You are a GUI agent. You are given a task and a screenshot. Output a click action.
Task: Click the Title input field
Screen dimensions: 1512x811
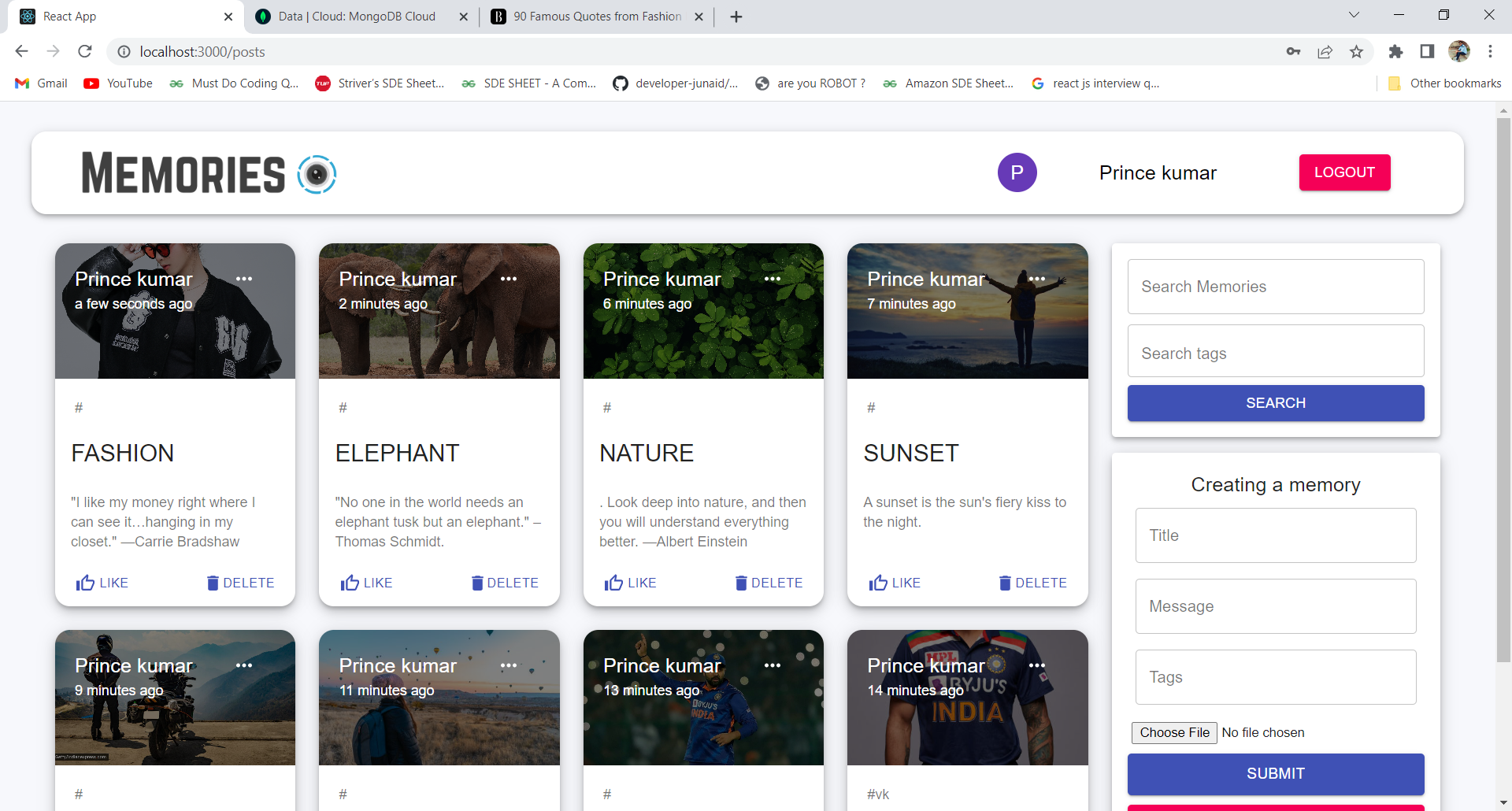tap(1274, 535)
